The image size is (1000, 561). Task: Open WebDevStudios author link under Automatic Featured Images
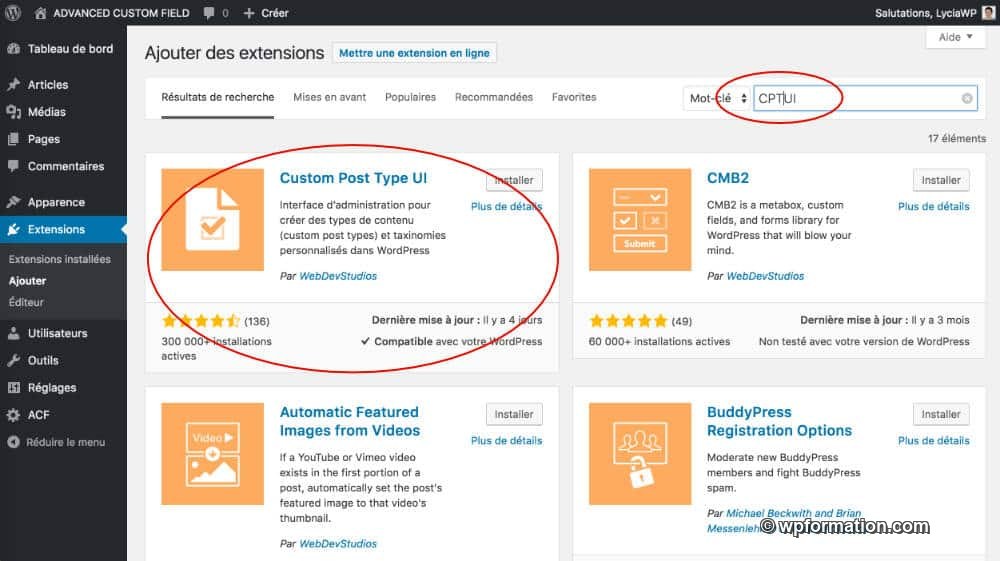point(338,543)
